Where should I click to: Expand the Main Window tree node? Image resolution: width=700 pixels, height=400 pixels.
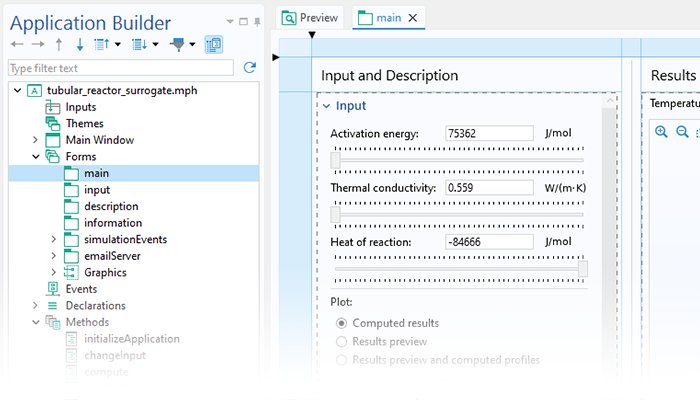[36, 140]
